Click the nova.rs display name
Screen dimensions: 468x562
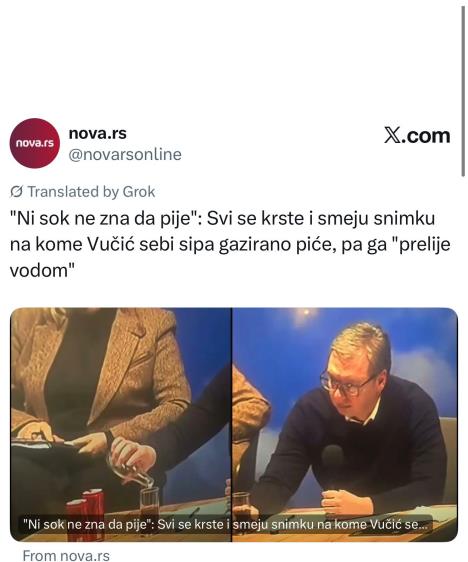(x=97, y=133)
